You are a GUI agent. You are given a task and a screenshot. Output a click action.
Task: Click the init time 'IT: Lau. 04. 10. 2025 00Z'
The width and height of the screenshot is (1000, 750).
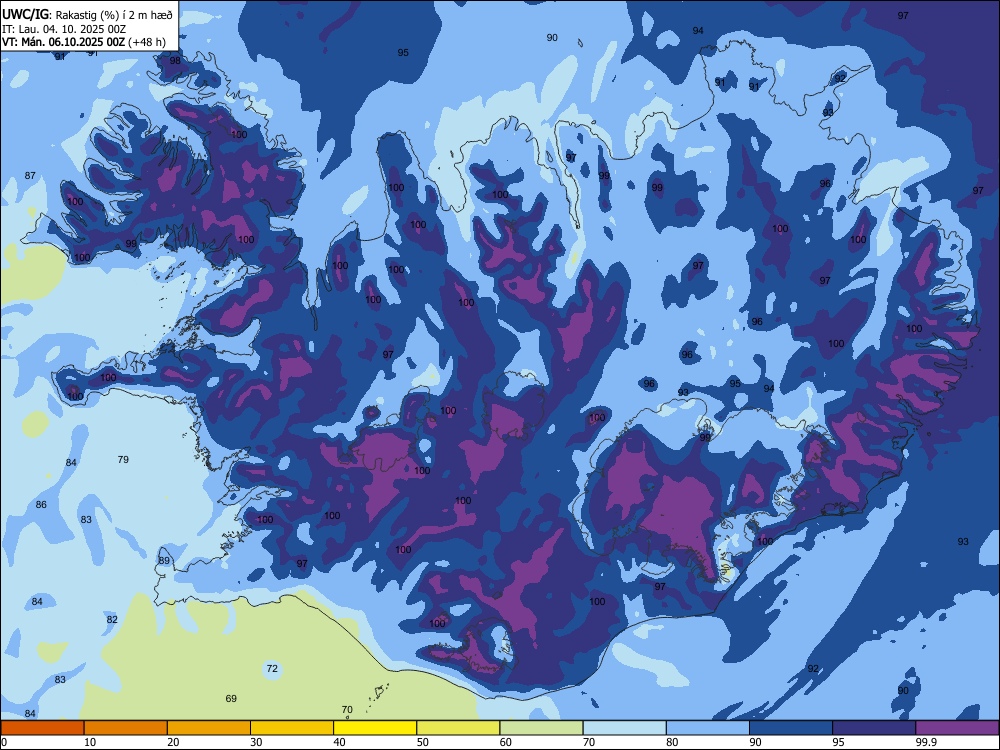64,29
